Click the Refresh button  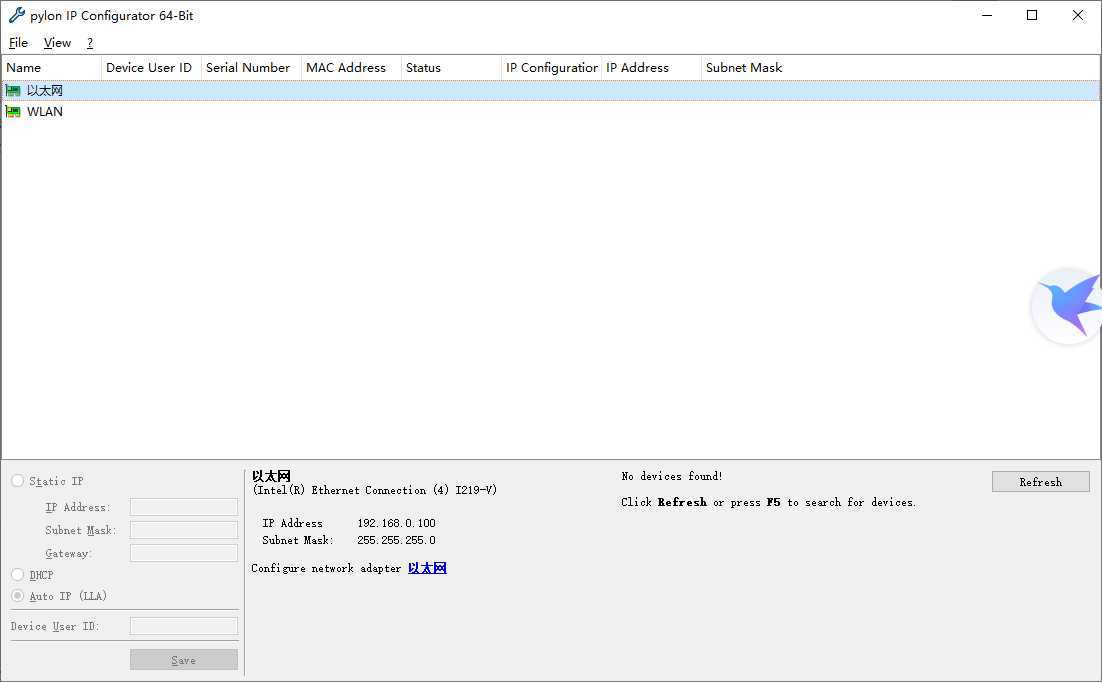click(x=1041, y=482)
